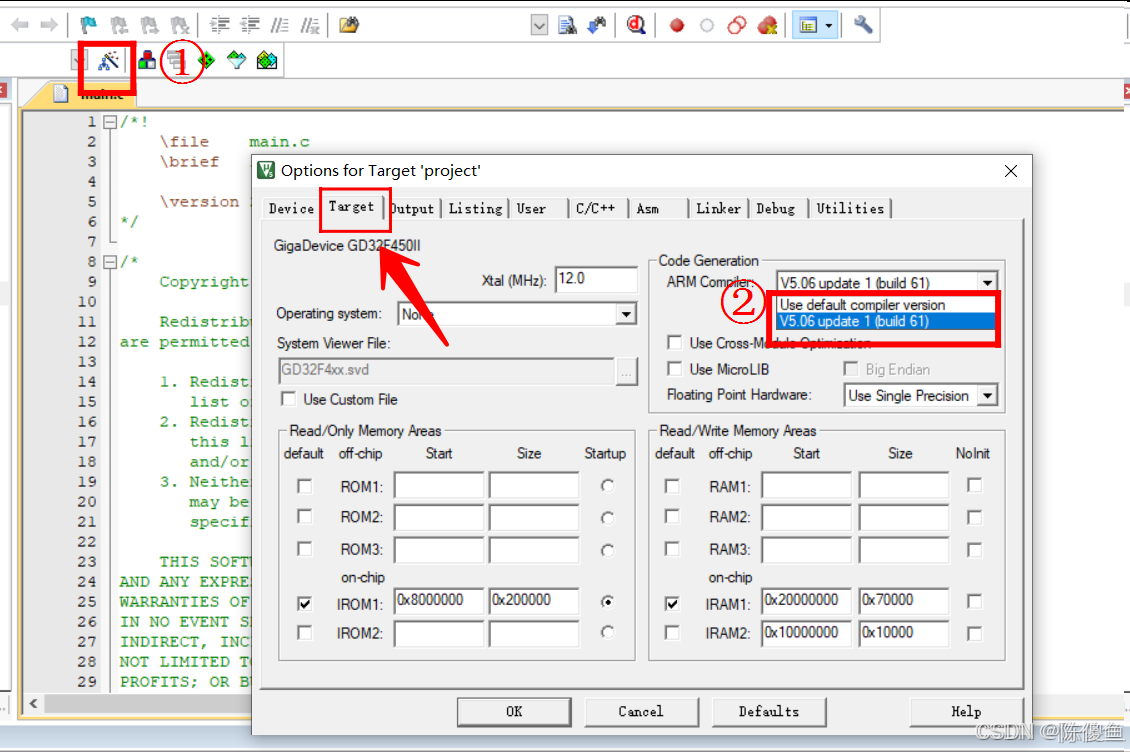Open the Configuration wrench icon
Image resolution: width=1130 pixels, height=752 pixels.
[x=863, y=25]
